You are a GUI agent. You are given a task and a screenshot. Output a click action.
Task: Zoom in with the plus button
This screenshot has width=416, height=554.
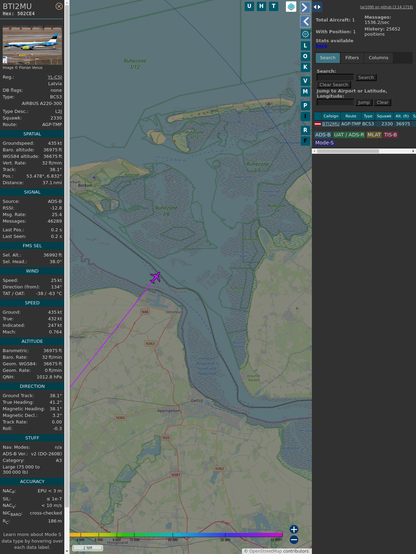[294, 529]
